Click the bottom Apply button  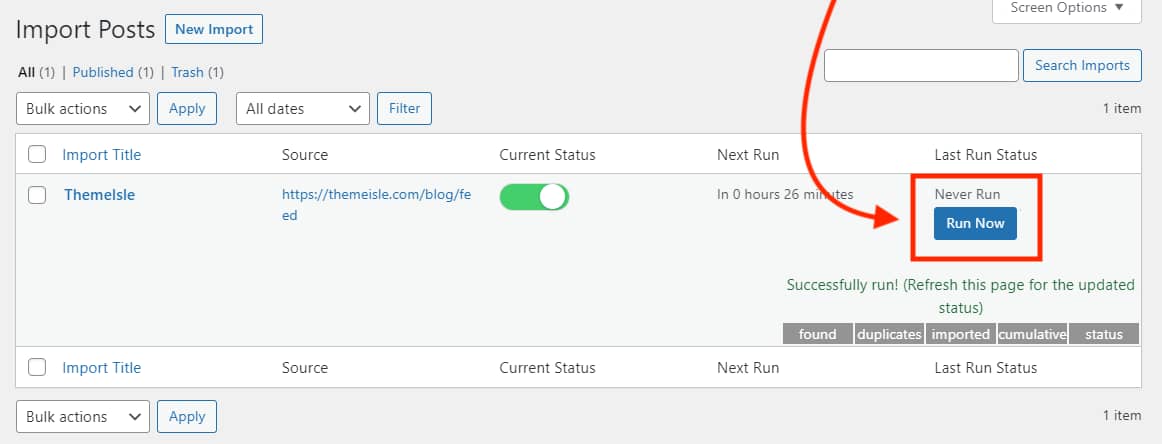[x=187, y=417]
